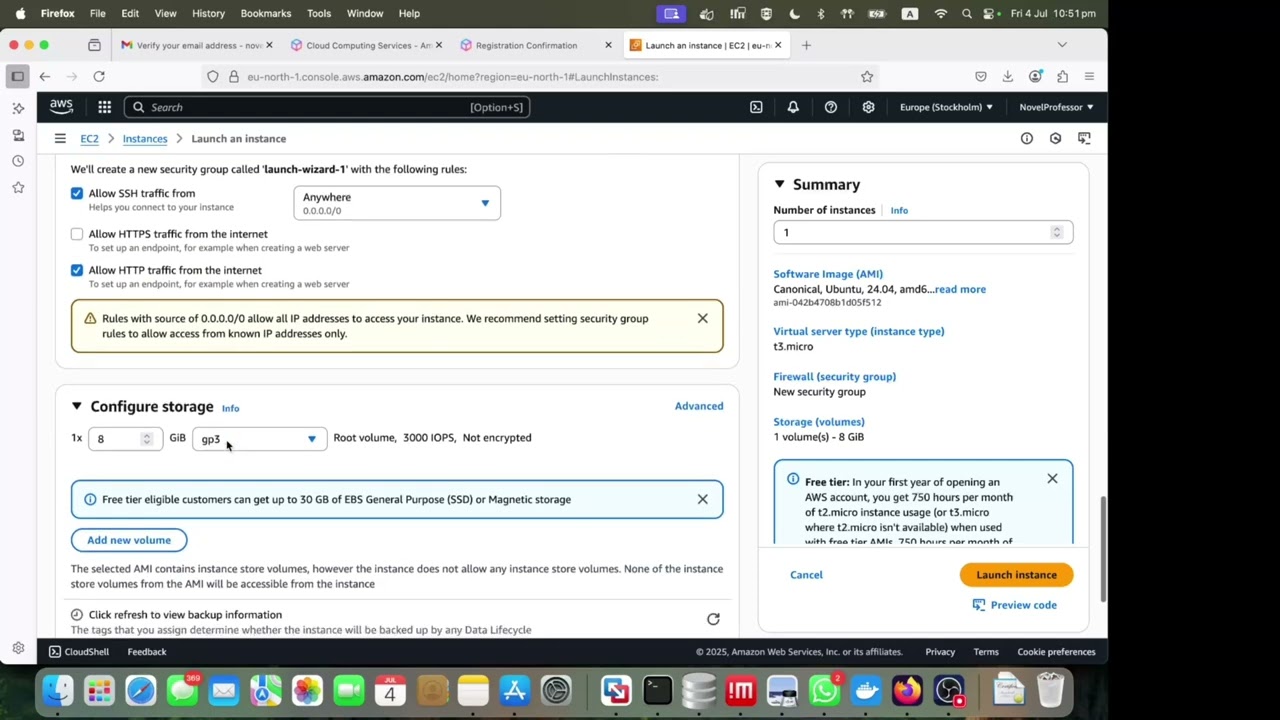Open the Firefox Bookmarks menu

[x=265, y=13]
